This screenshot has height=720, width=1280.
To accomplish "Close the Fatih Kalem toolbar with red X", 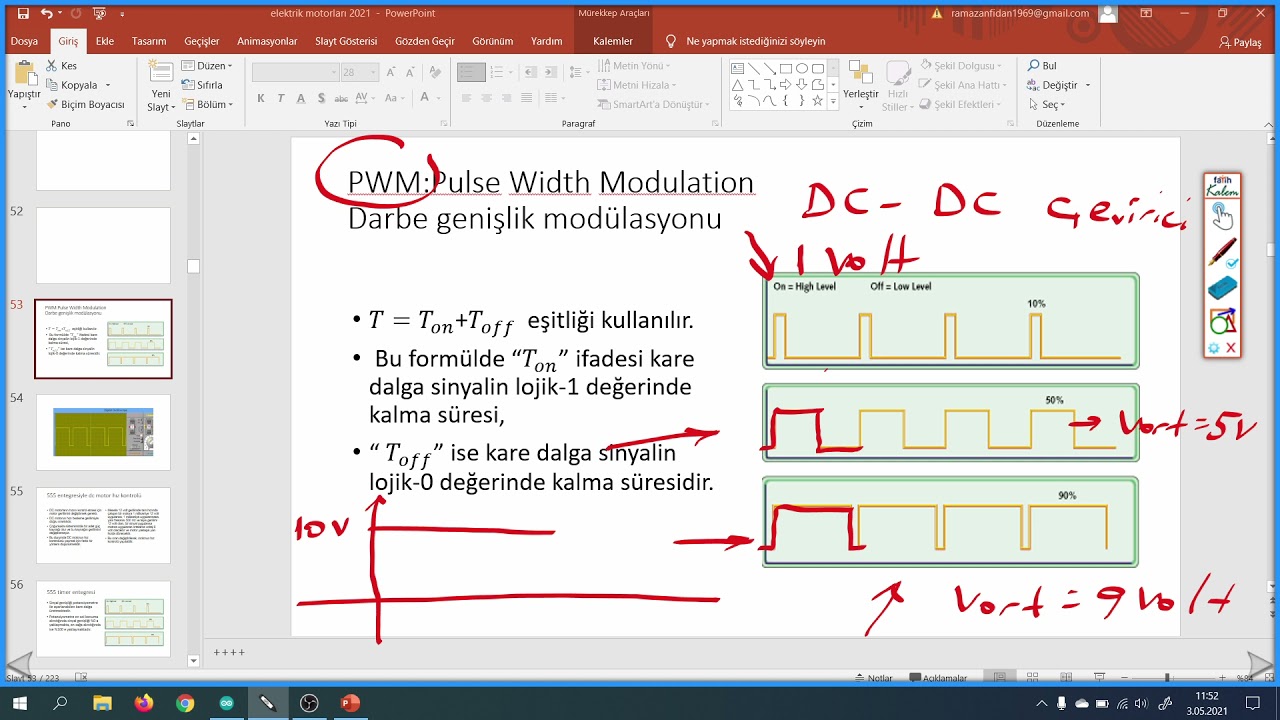I will point(1231,348).
